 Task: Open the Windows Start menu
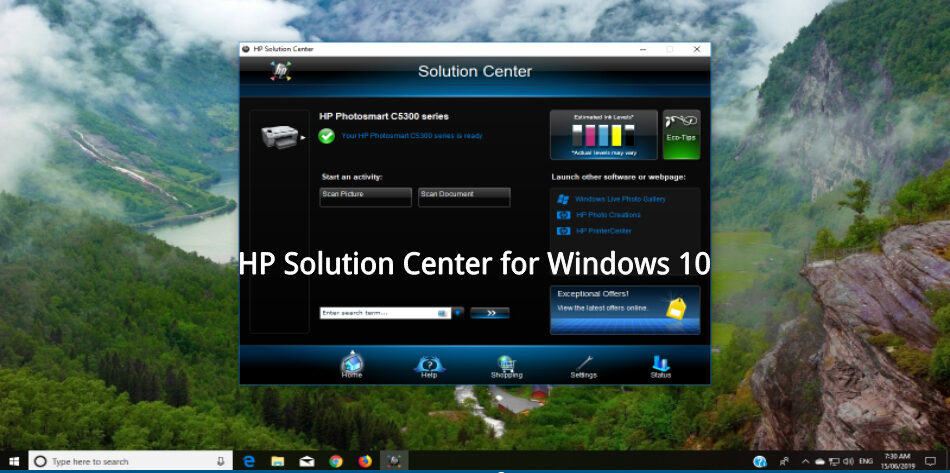[x=13, y=461]
